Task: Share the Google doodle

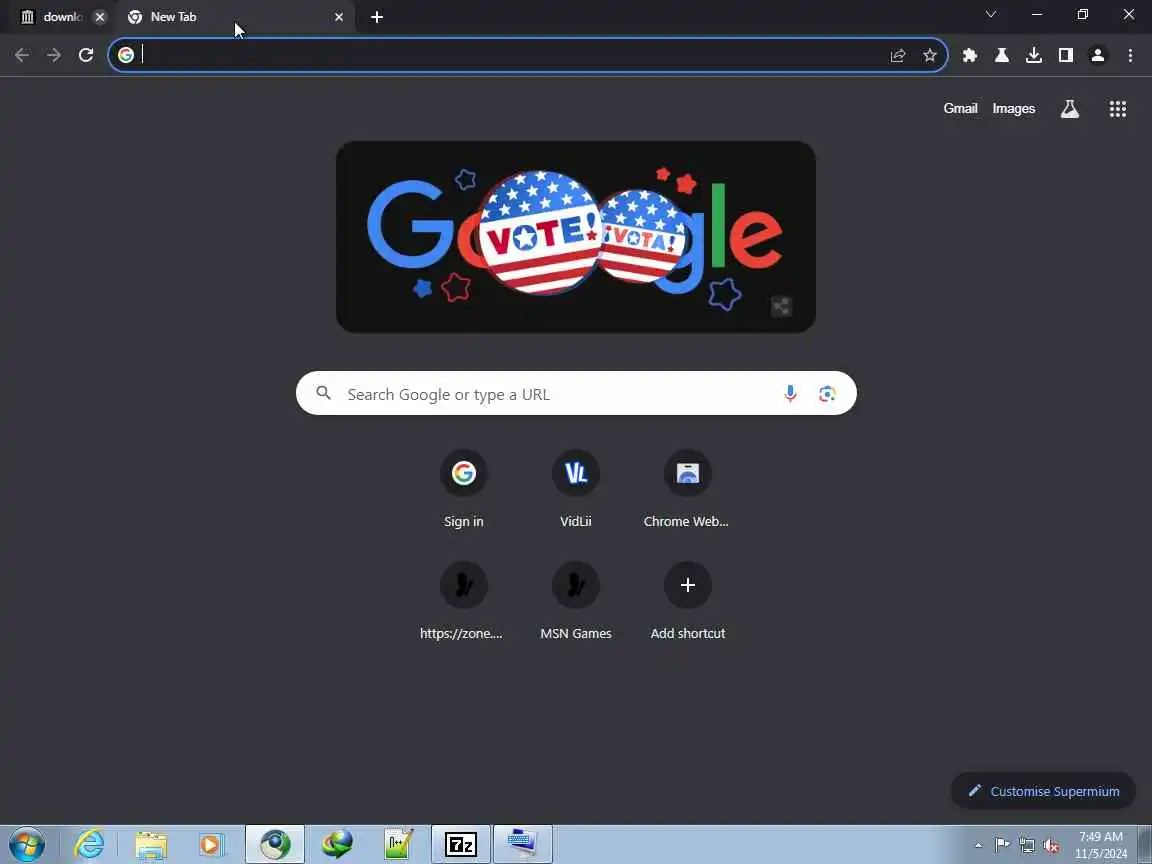Action: click(781, 306)
